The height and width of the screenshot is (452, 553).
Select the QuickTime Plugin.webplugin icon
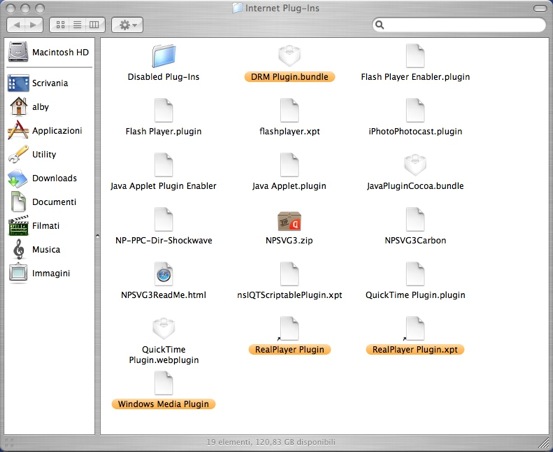164,328
